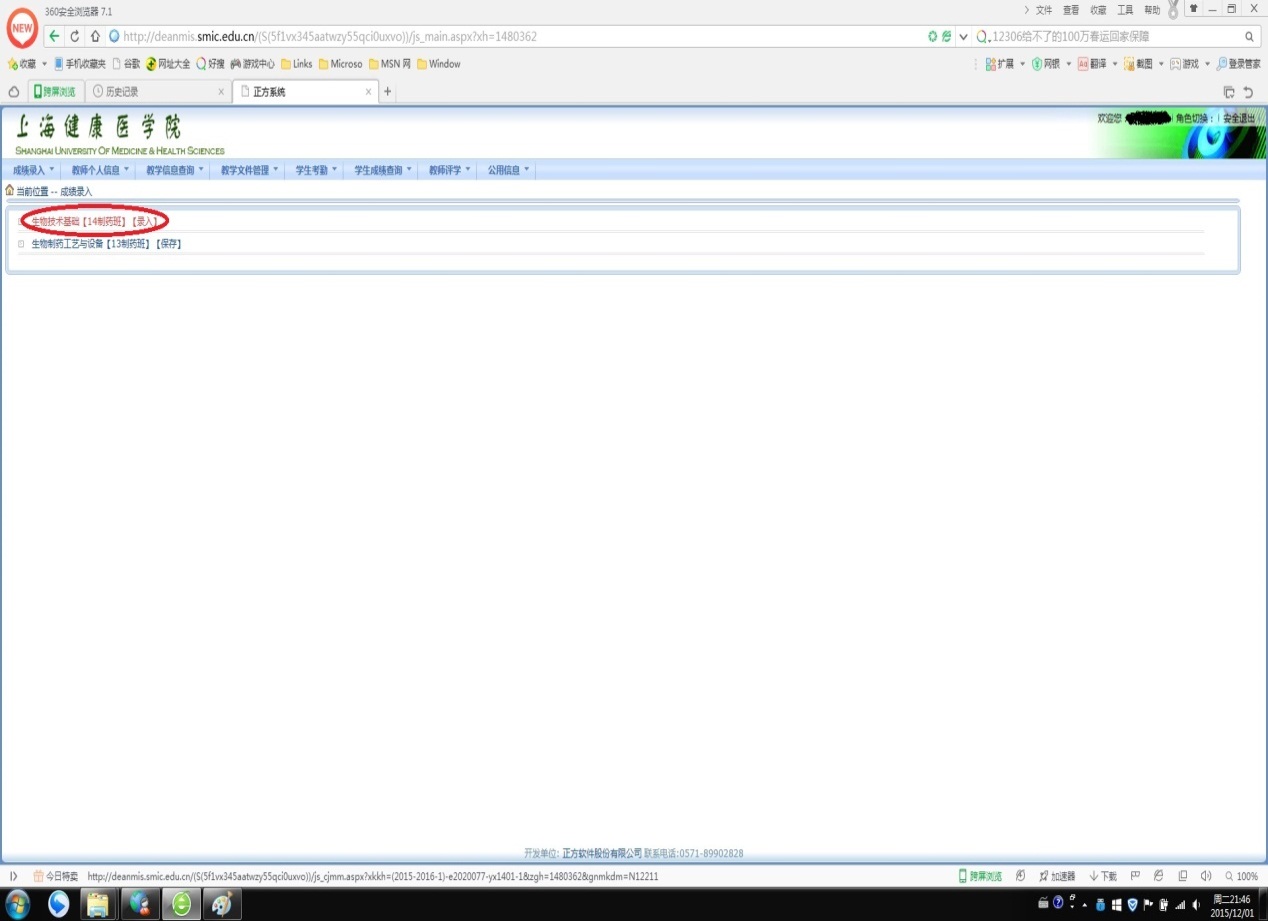The image size is (1268, 921).
Task: Click 加速器 in status bar
Action: click(1057, 876)
